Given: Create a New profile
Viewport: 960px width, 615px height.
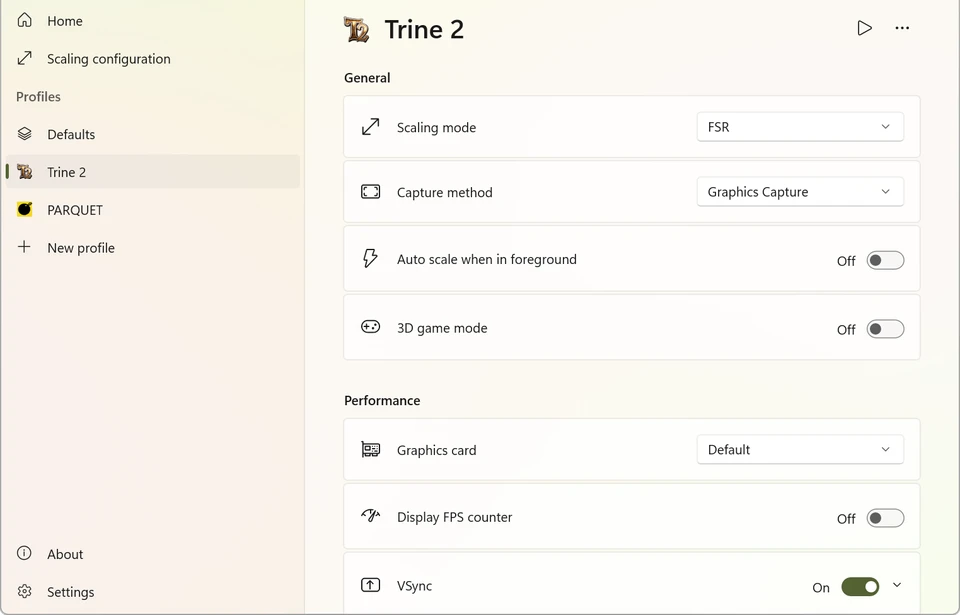Looking at the screenshot, I should click(80, 248).
